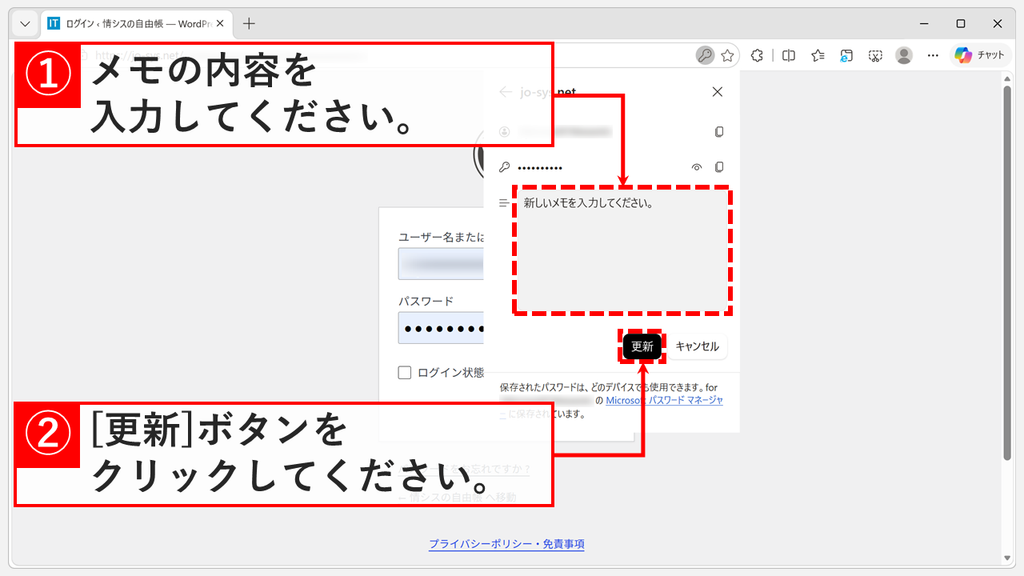Click scrollbar down arrow
Image resolution: width=1024 pixels, height=576 pixels.
coord(1007,558)
